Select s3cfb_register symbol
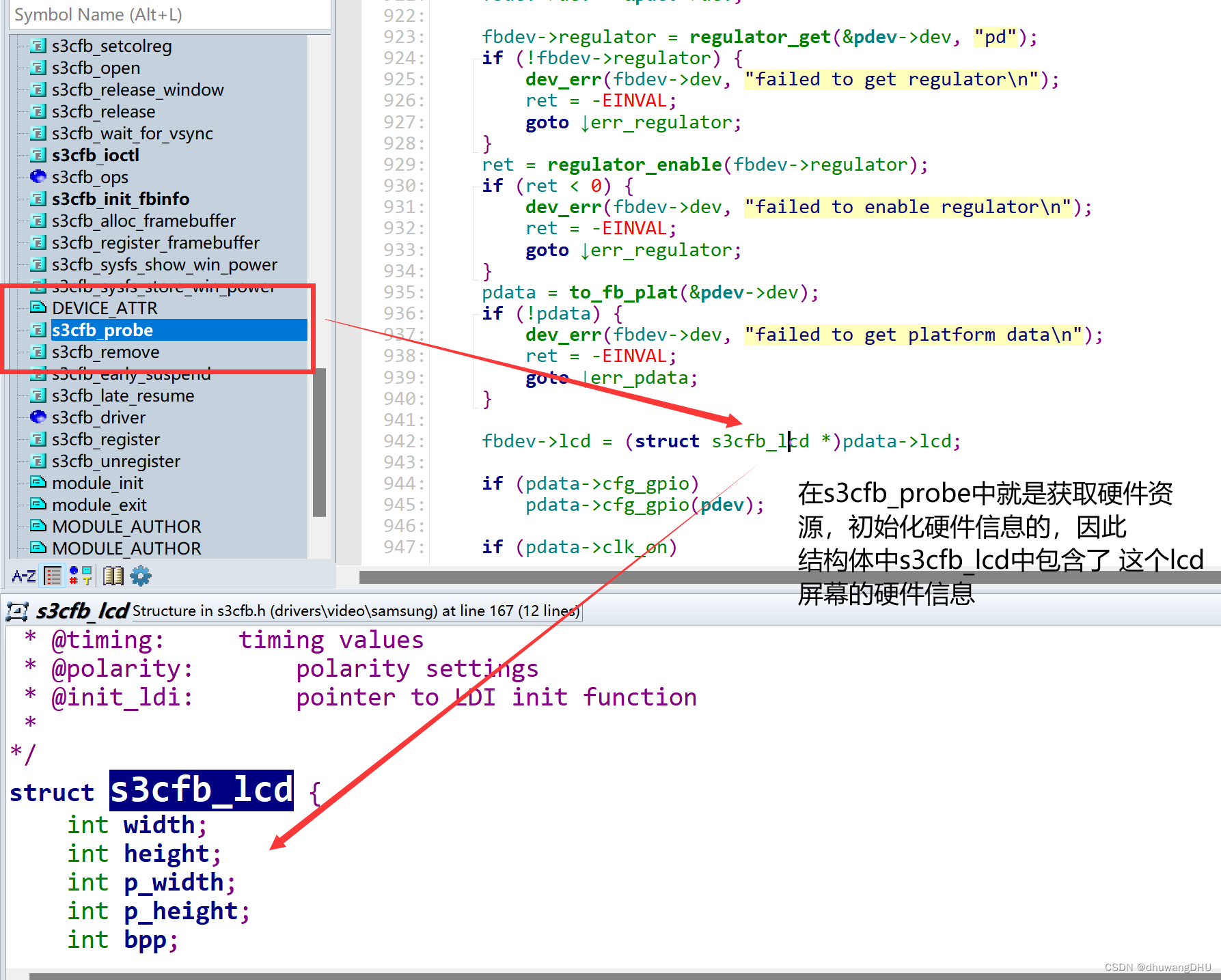Viewport: 1221px width, 980px height. 105,440
